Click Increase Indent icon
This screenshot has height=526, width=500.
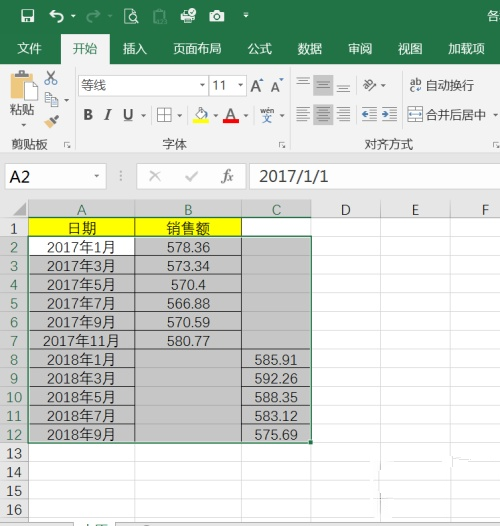[x=389, y=114]
